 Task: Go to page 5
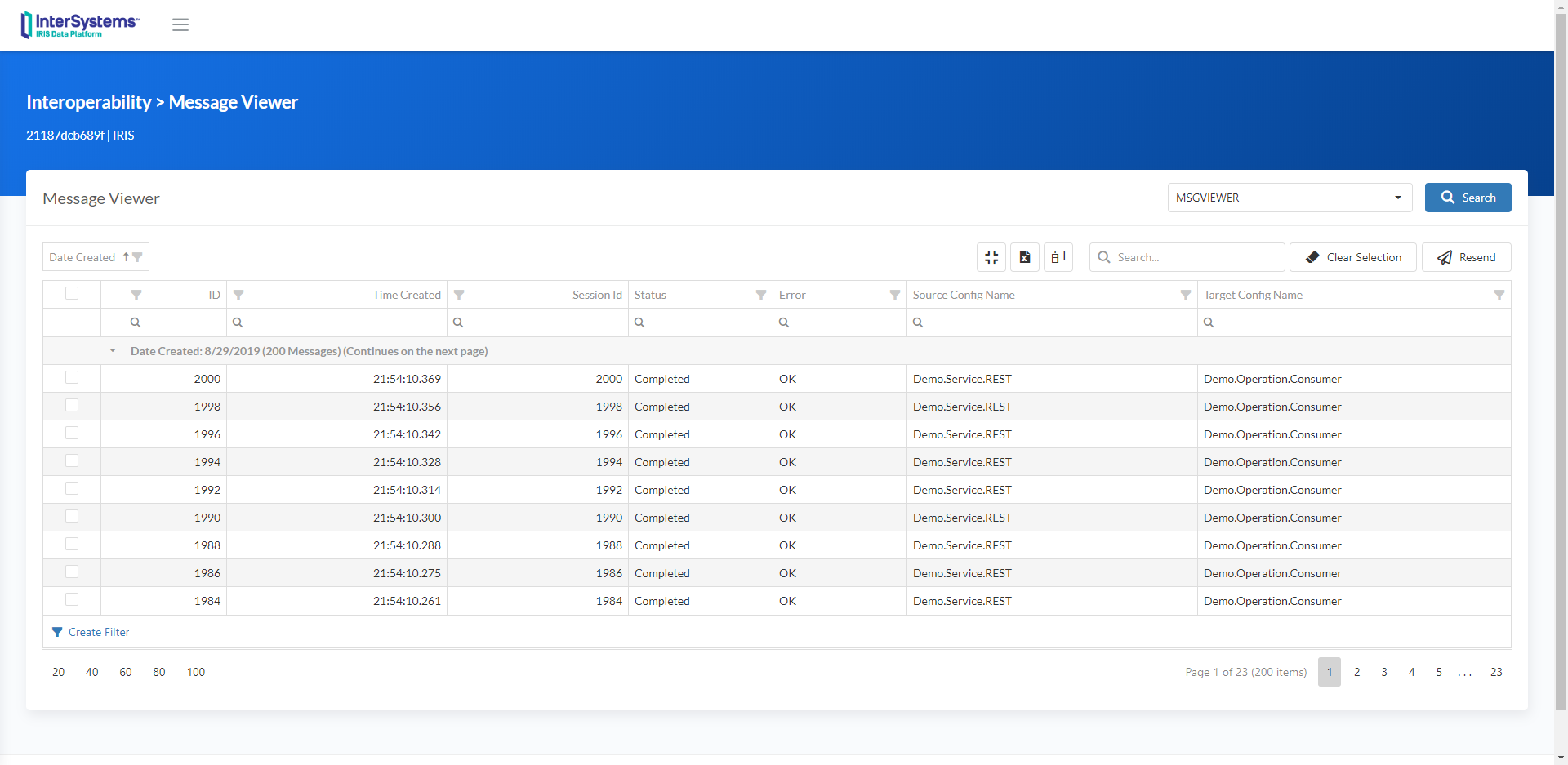click(1439, 672)
